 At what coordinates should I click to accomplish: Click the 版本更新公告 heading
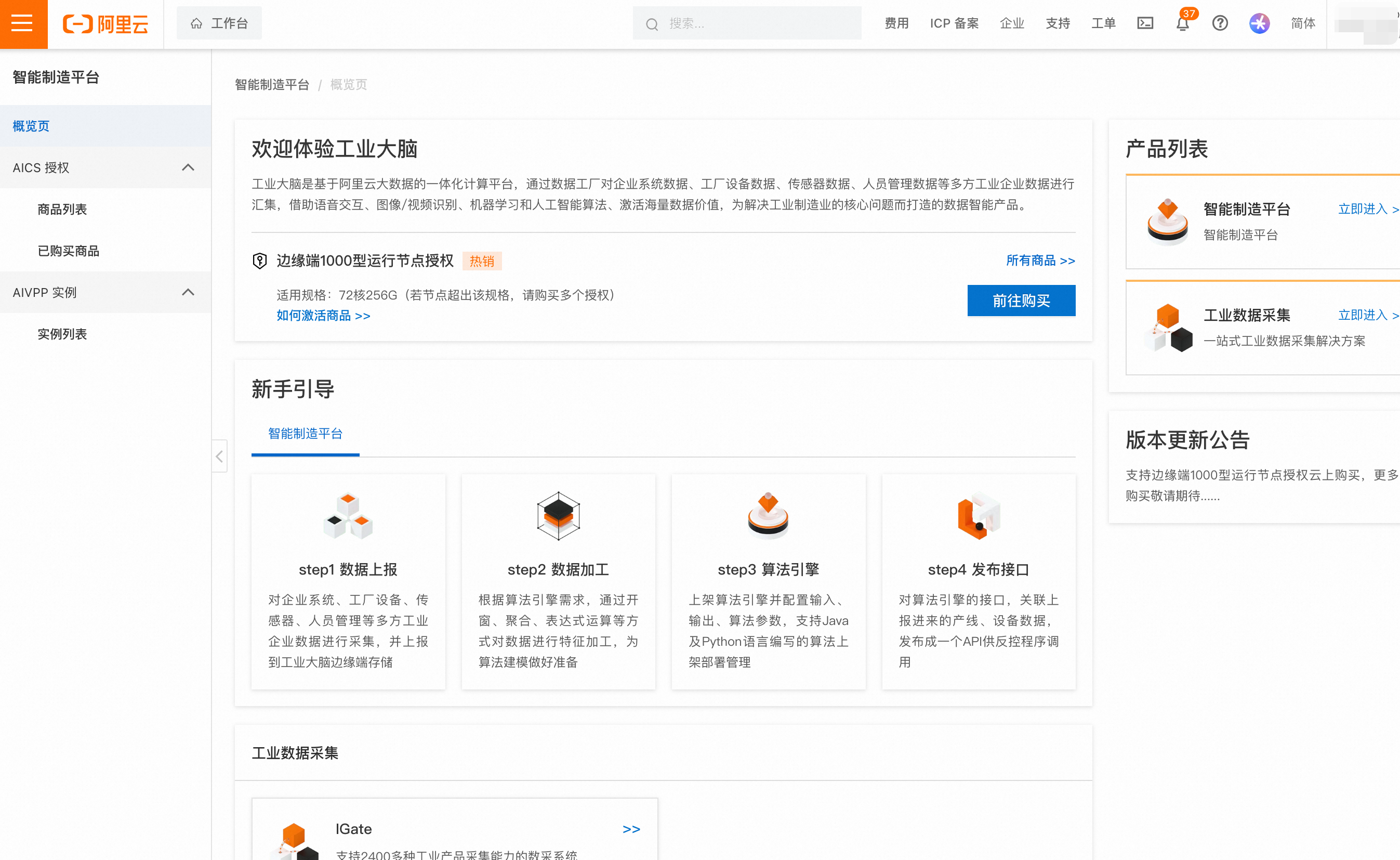[1187, 440]
